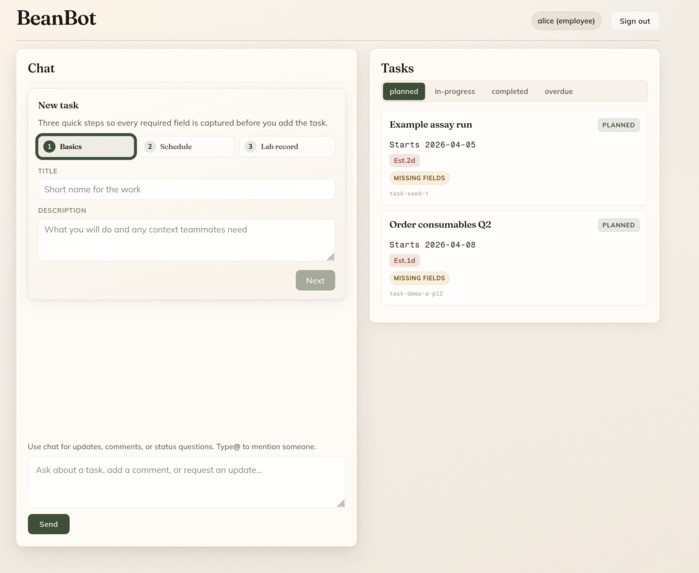Click PLANNED badge on Order consumables Q2

pos(618,225)
